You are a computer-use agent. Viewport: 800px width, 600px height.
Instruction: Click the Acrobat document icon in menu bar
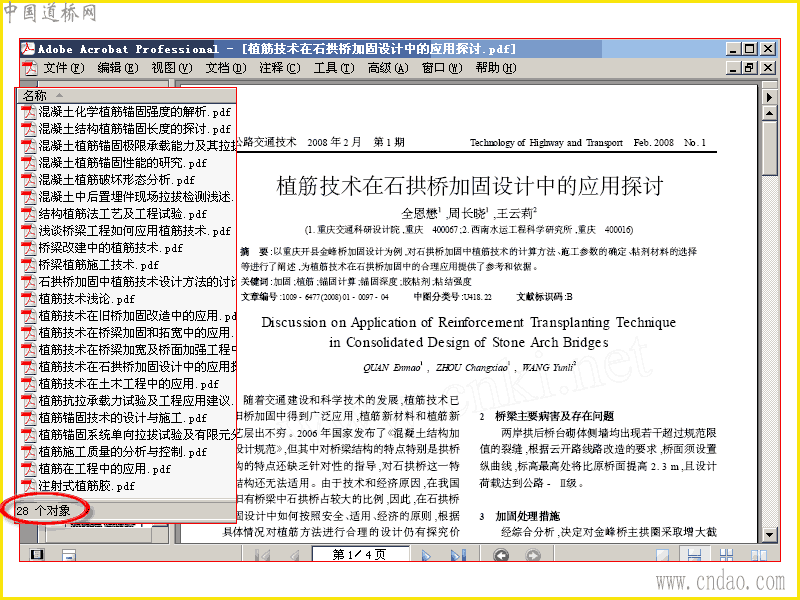click(x=30, y=68)
